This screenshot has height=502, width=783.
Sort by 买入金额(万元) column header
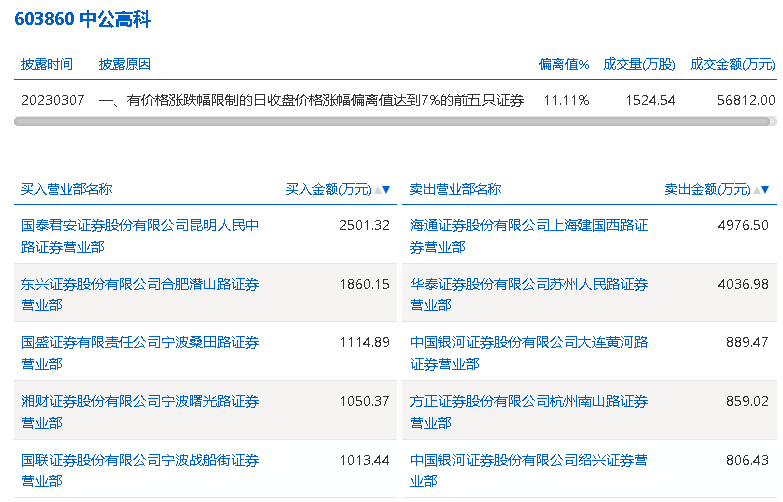tap(328, 189)
